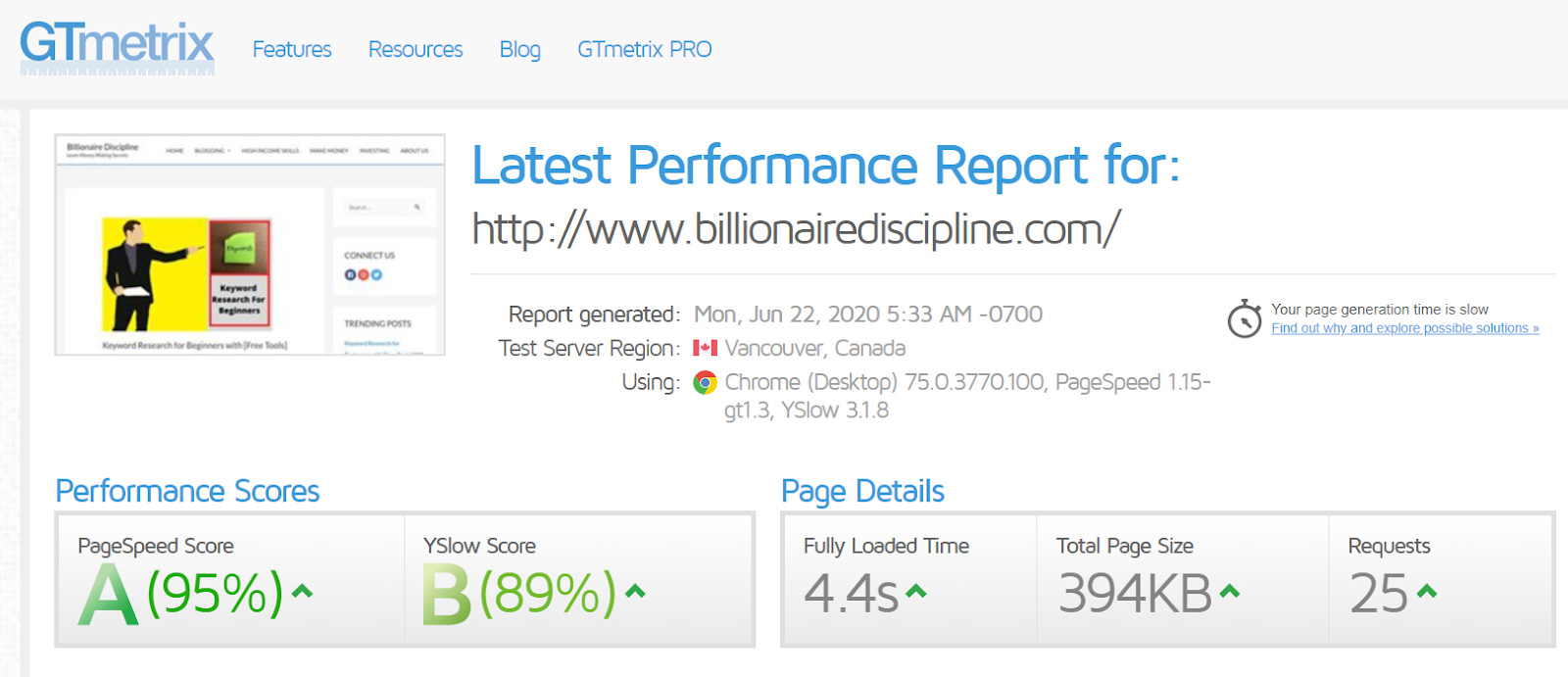Click the 'Fully Loaded Time' label
Viewport: 1568px width, 677px height.
point(886,546)
